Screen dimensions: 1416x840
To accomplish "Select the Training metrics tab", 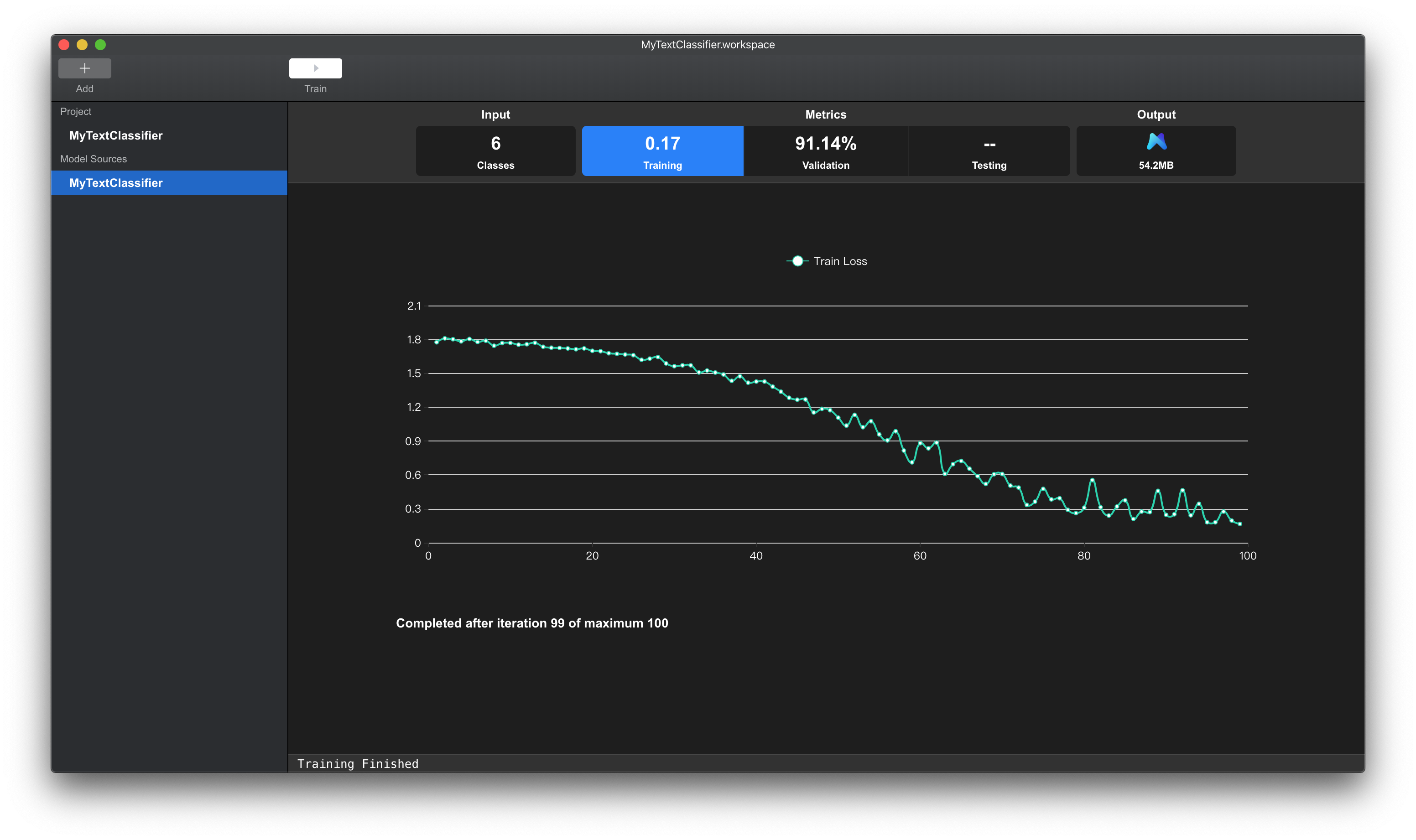I will pos(662,151).
